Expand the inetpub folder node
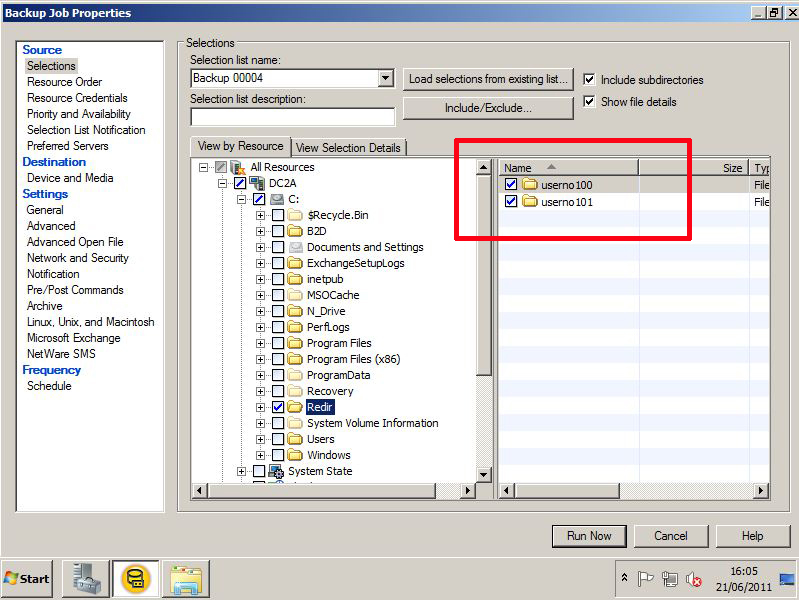This screenshot has width=799, height=600. tap(260, 279)
